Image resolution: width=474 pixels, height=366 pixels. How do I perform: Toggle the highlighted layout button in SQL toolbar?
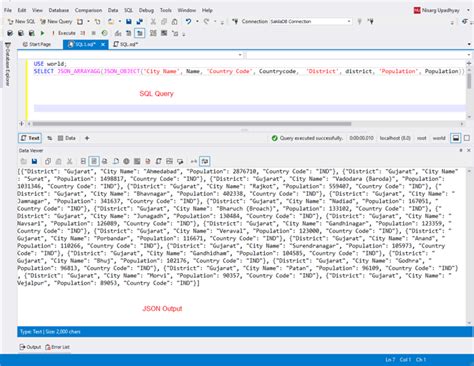point(140,33)
